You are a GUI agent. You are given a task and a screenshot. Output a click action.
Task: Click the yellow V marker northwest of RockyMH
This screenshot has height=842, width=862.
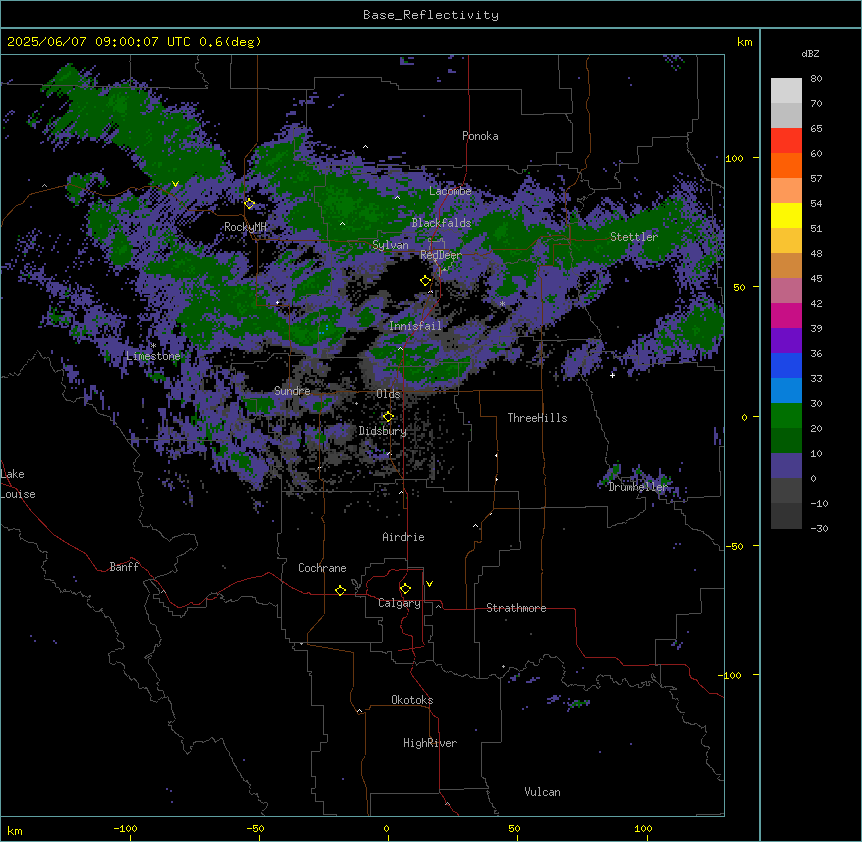pyautogui.click(x=175, y=184)
